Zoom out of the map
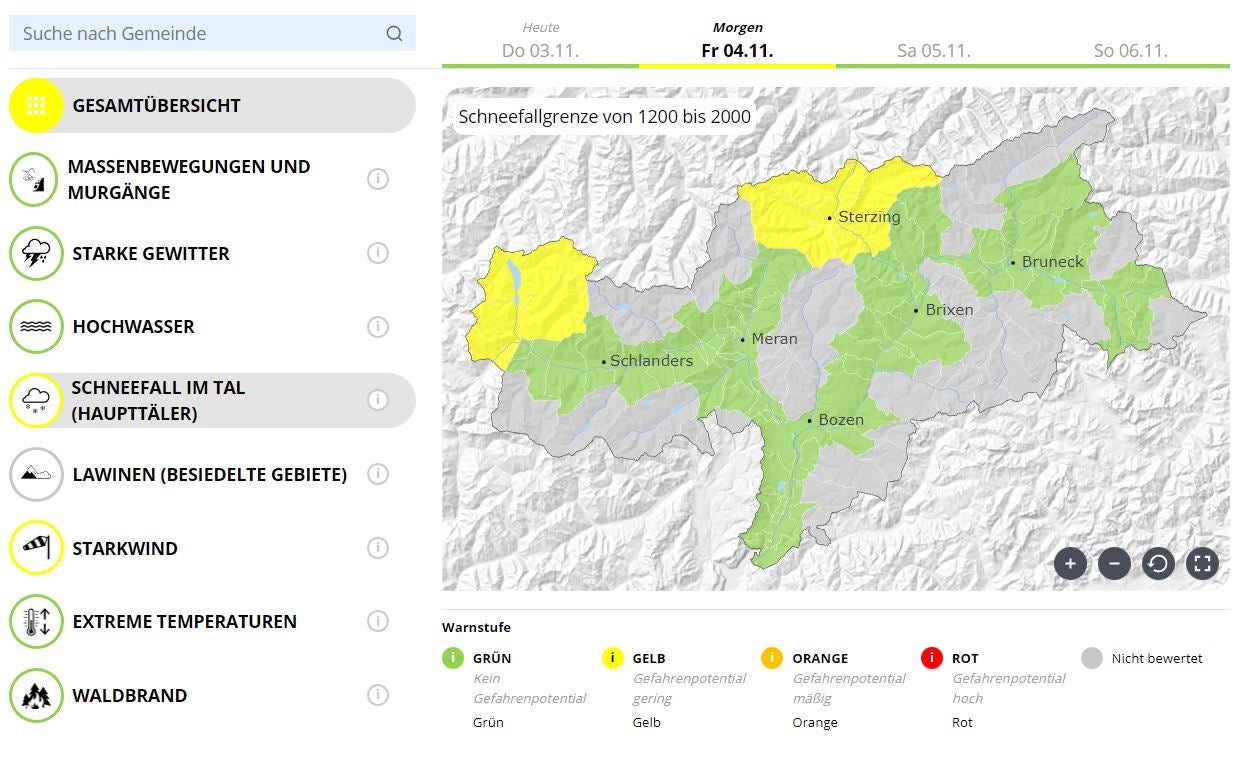The height and width of the screenshot is (757, 1242). point(1114,564)
